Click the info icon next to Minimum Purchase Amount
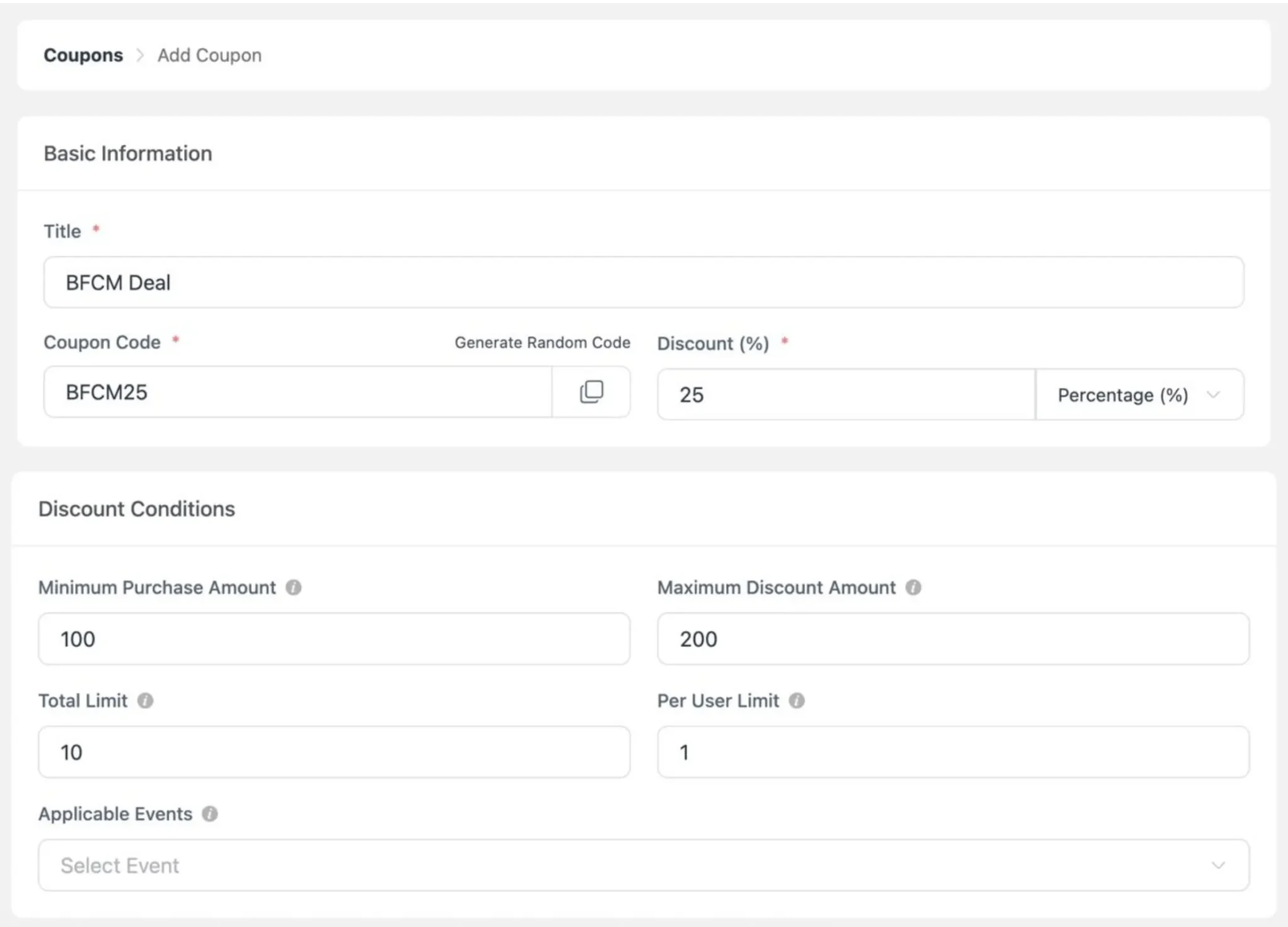 (295, 588)
